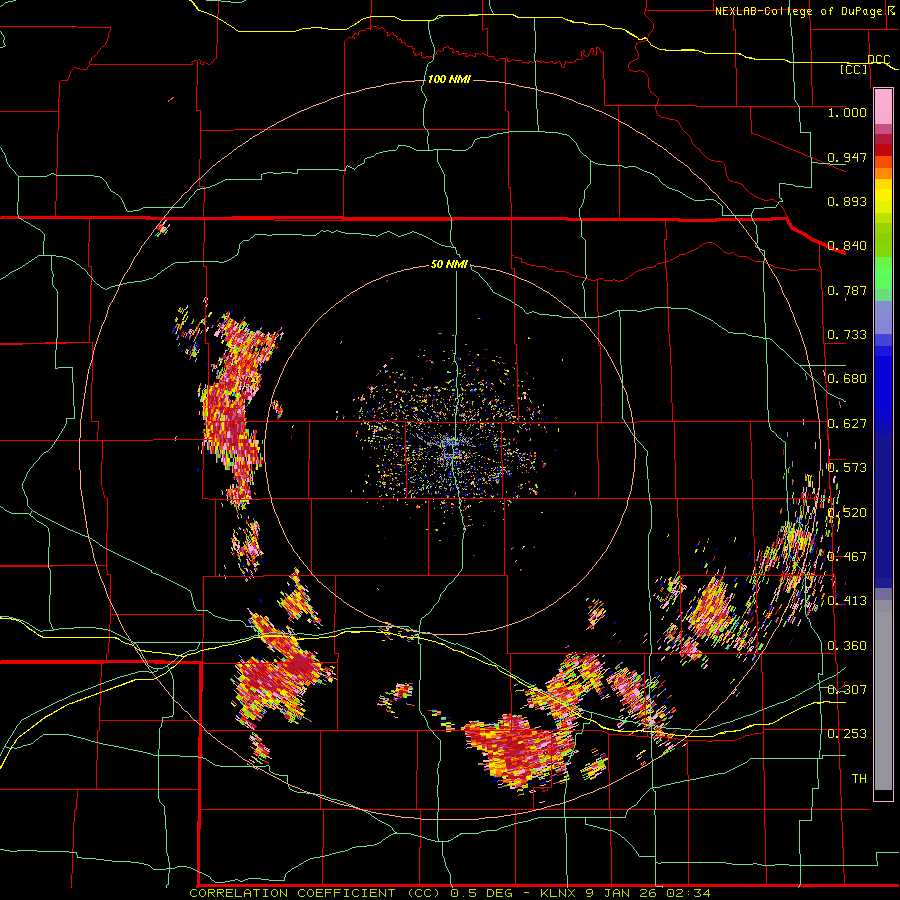Screen dimensions: 900x900
Task: Pick the light pink top color bar segment
Action: (883, 107)
